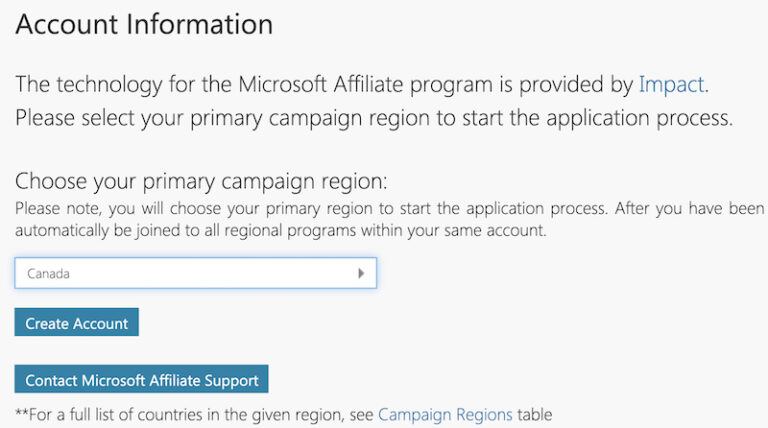Click the Create Account button
Screen dimensions: 768x428
pyautogui.click(x=77, y=323)
